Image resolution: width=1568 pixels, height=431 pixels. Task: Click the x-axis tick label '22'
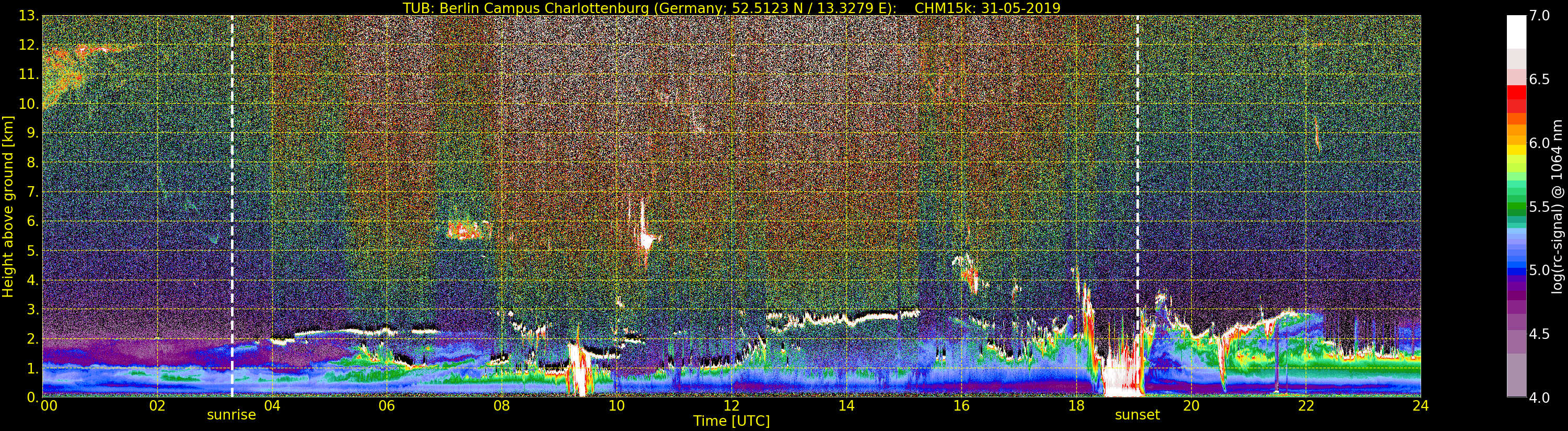pos(1306,405)
